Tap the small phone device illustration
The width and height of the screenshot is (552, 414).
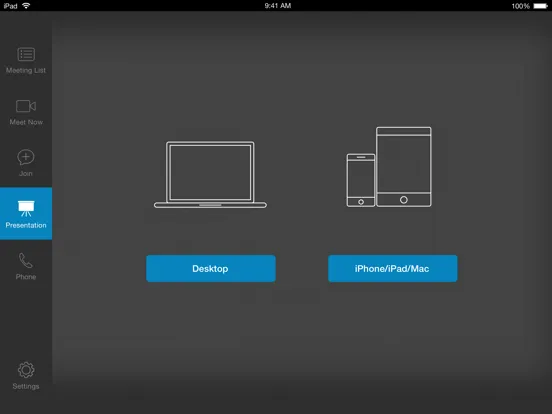click(361, 180)
